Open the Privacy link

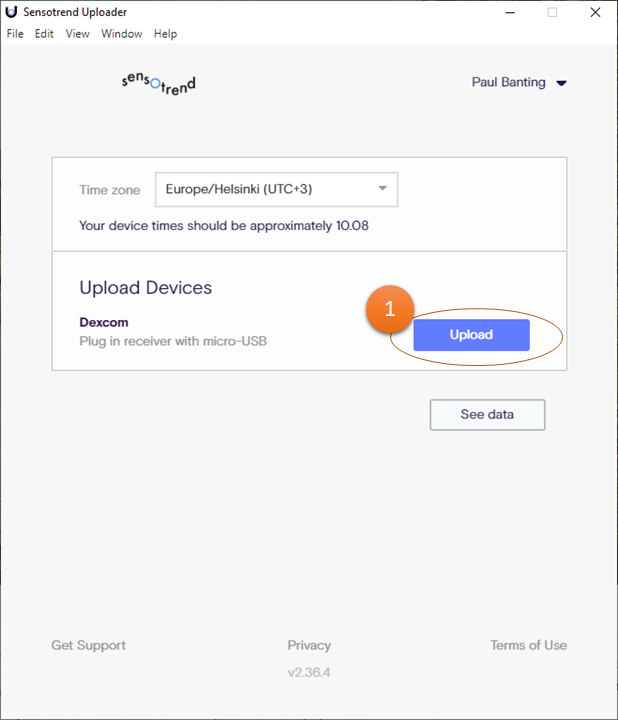click(x=309, y=645)
